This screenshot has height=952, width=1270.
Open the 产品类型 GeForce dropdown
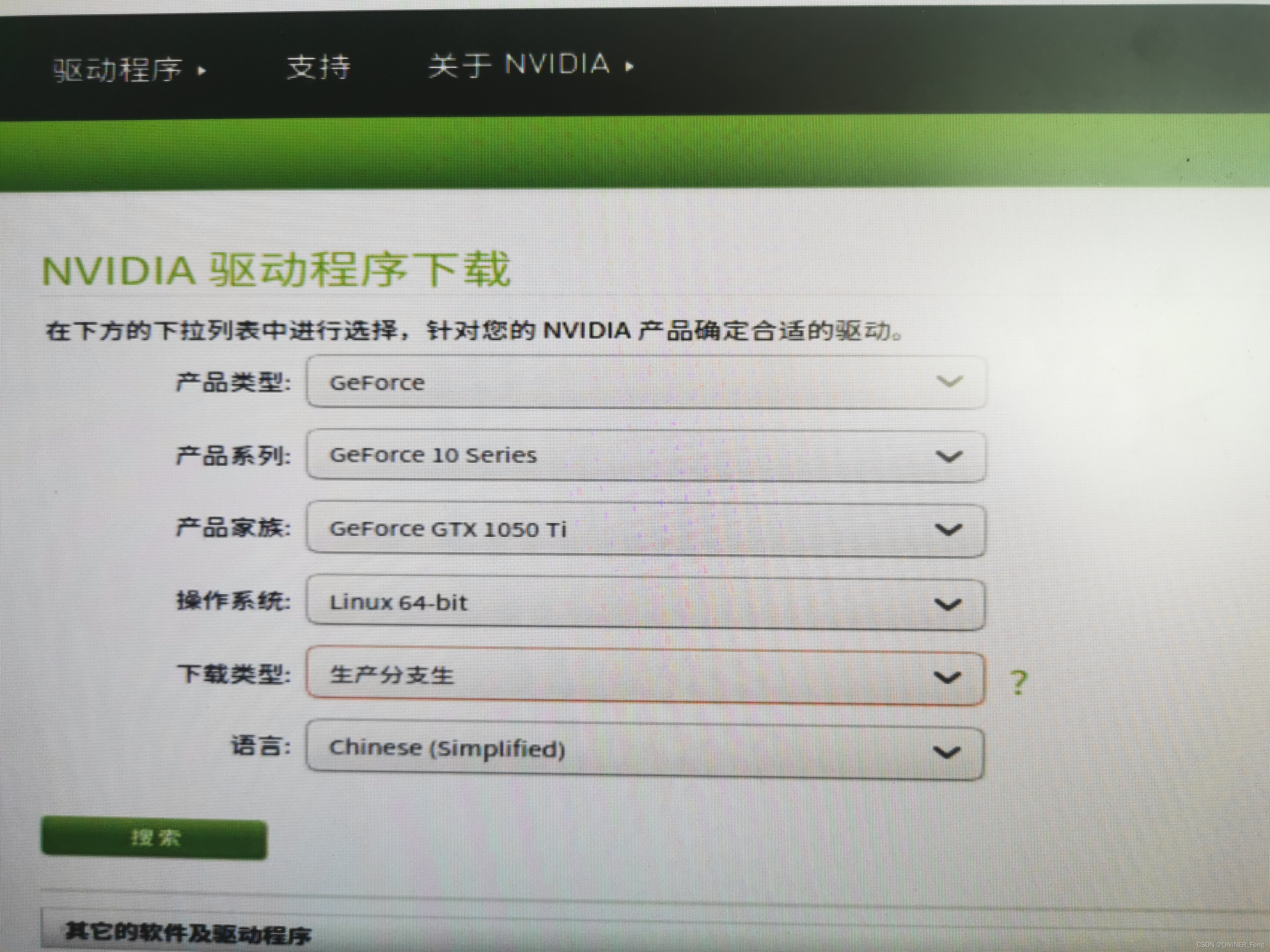click(646, 382)
